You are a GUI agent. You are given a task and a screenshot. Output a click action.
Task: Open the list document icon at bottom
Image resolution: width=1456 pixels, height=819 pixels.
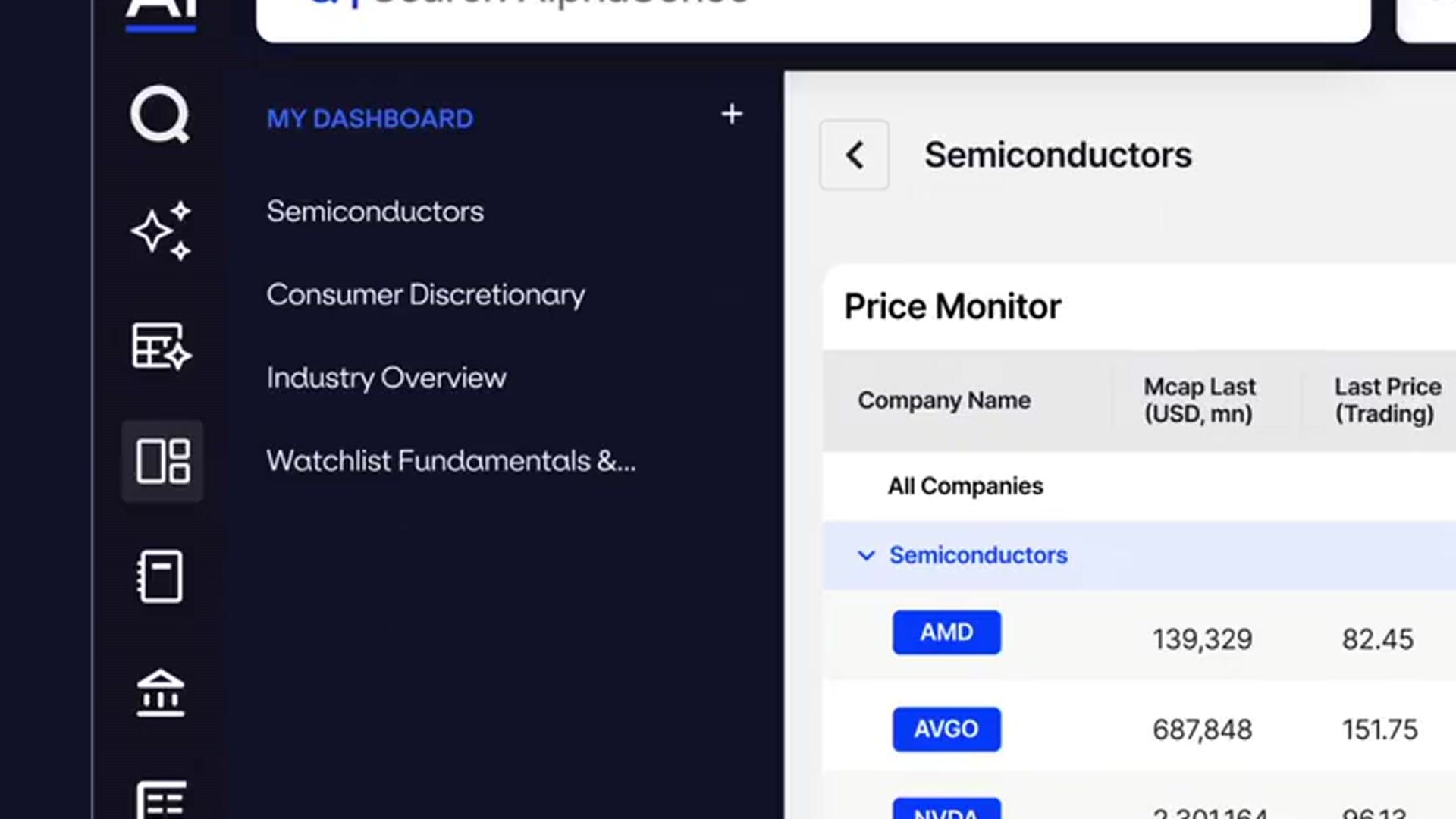(161, 800)
